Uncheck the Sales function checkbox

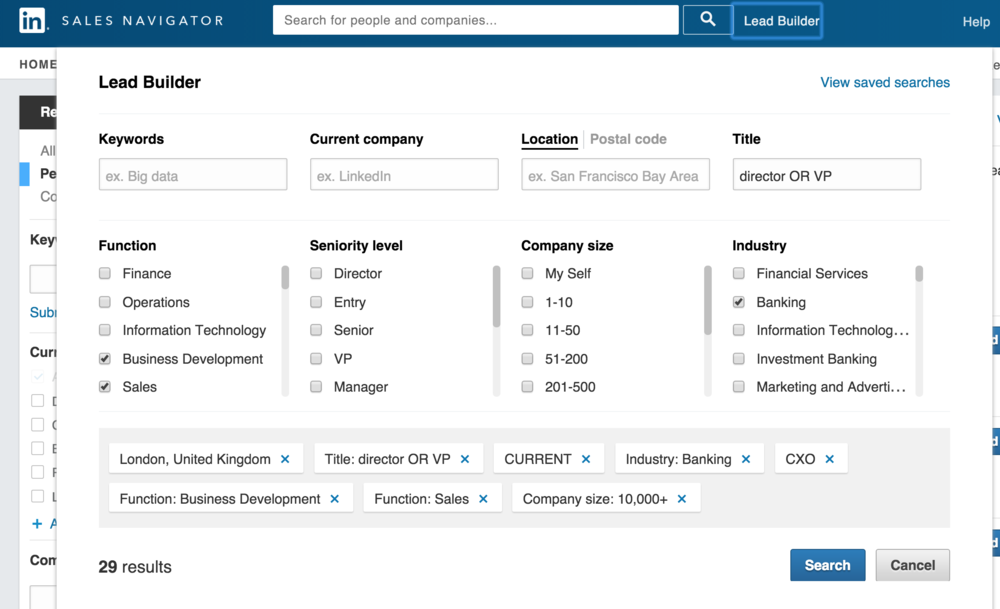pyautogui.click(x=105, y=386)
